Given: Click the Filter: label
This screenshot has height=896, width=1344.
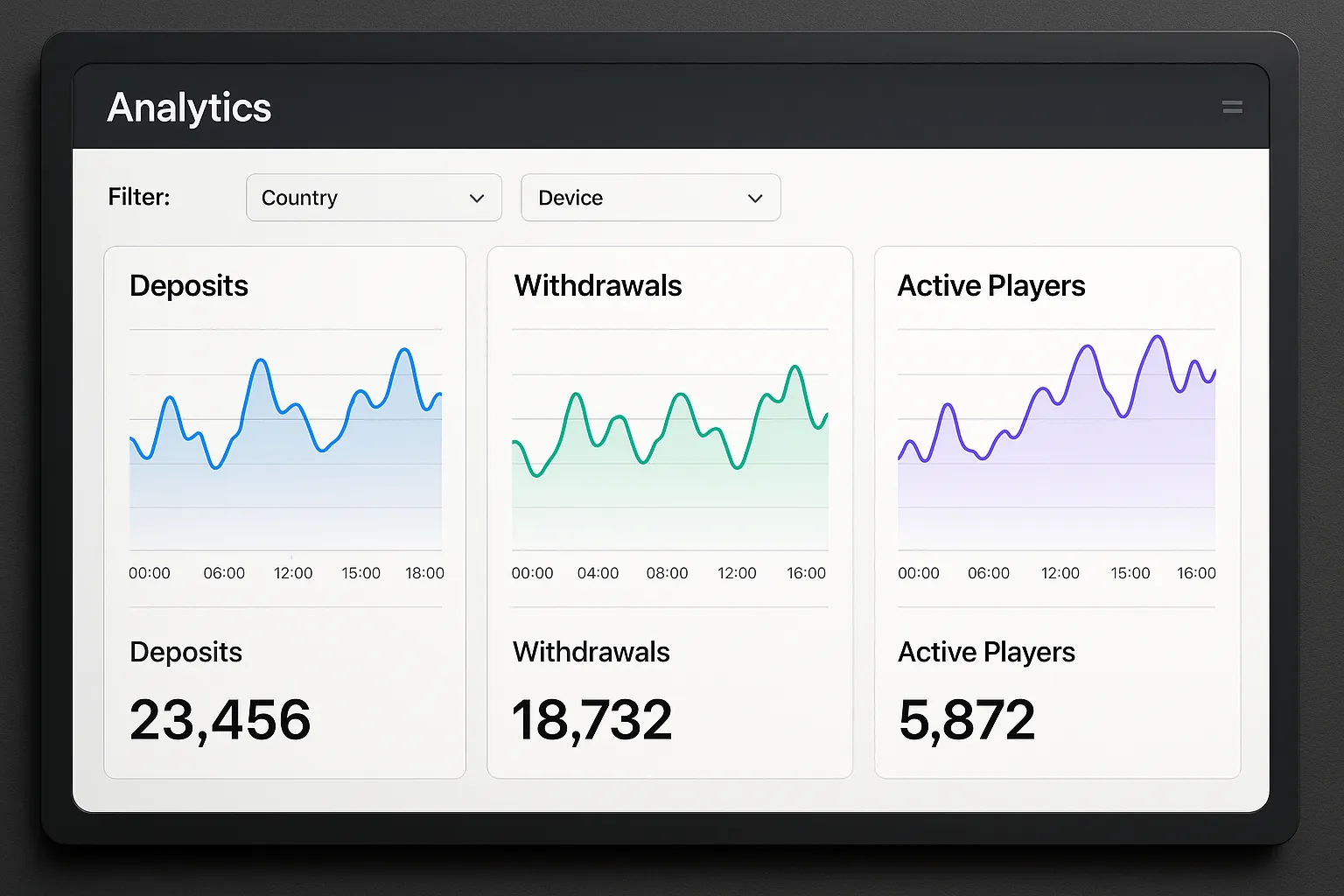Looking at the screenshot, I should pos(138,197).
